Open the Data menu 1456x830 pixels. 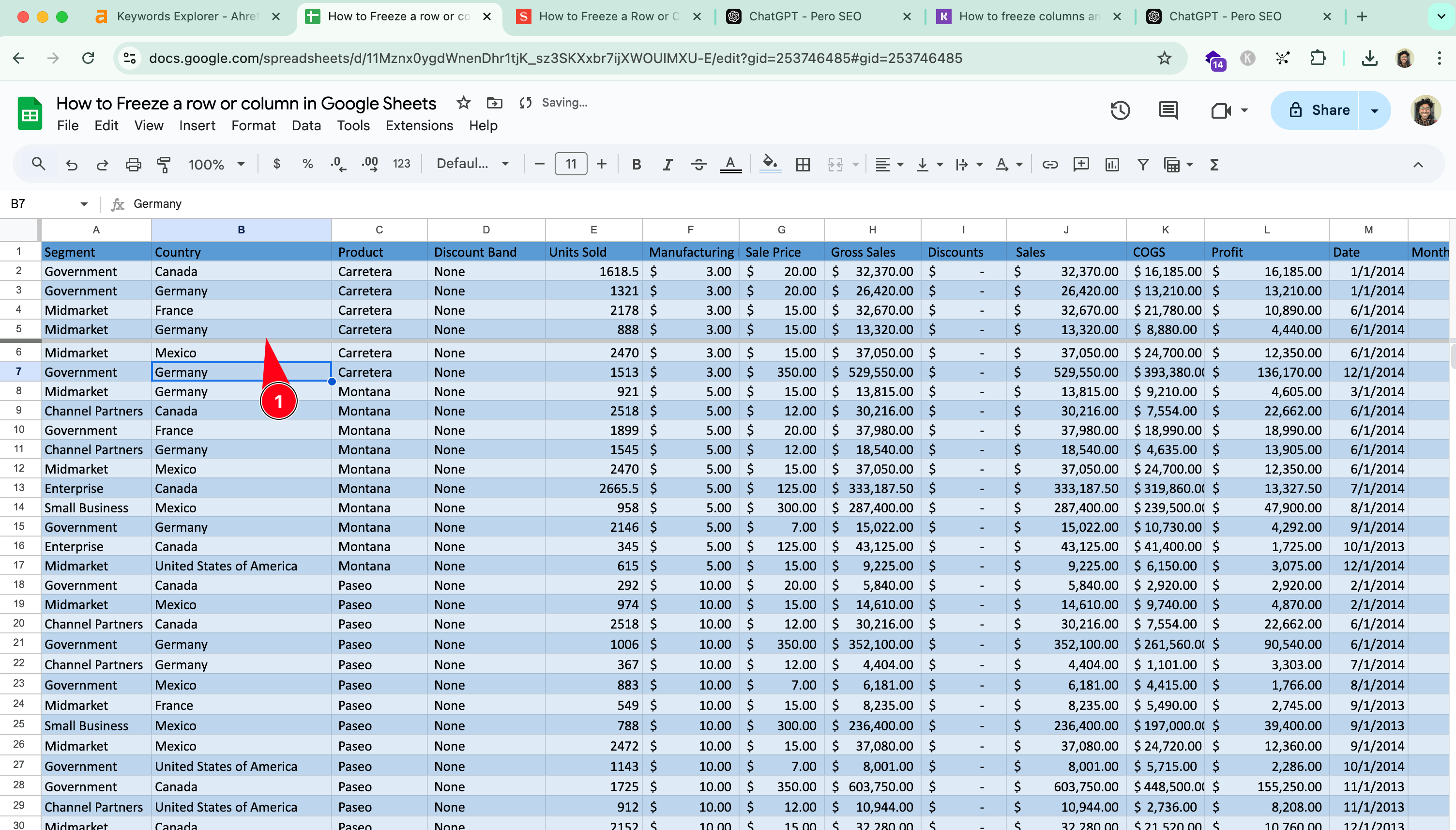pyautogui.click(x=306, y=125)
